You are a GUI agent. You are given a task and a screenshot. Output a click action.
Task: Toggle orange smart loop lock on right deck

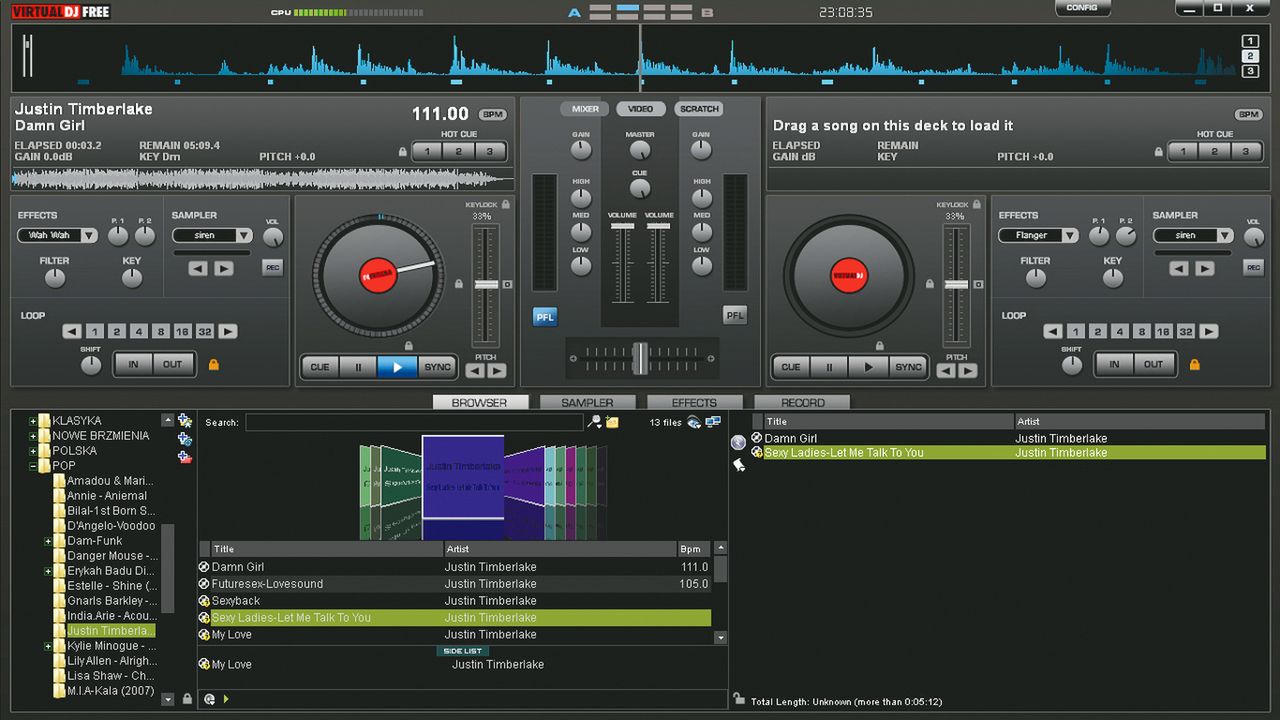(x=1194, y=365)
